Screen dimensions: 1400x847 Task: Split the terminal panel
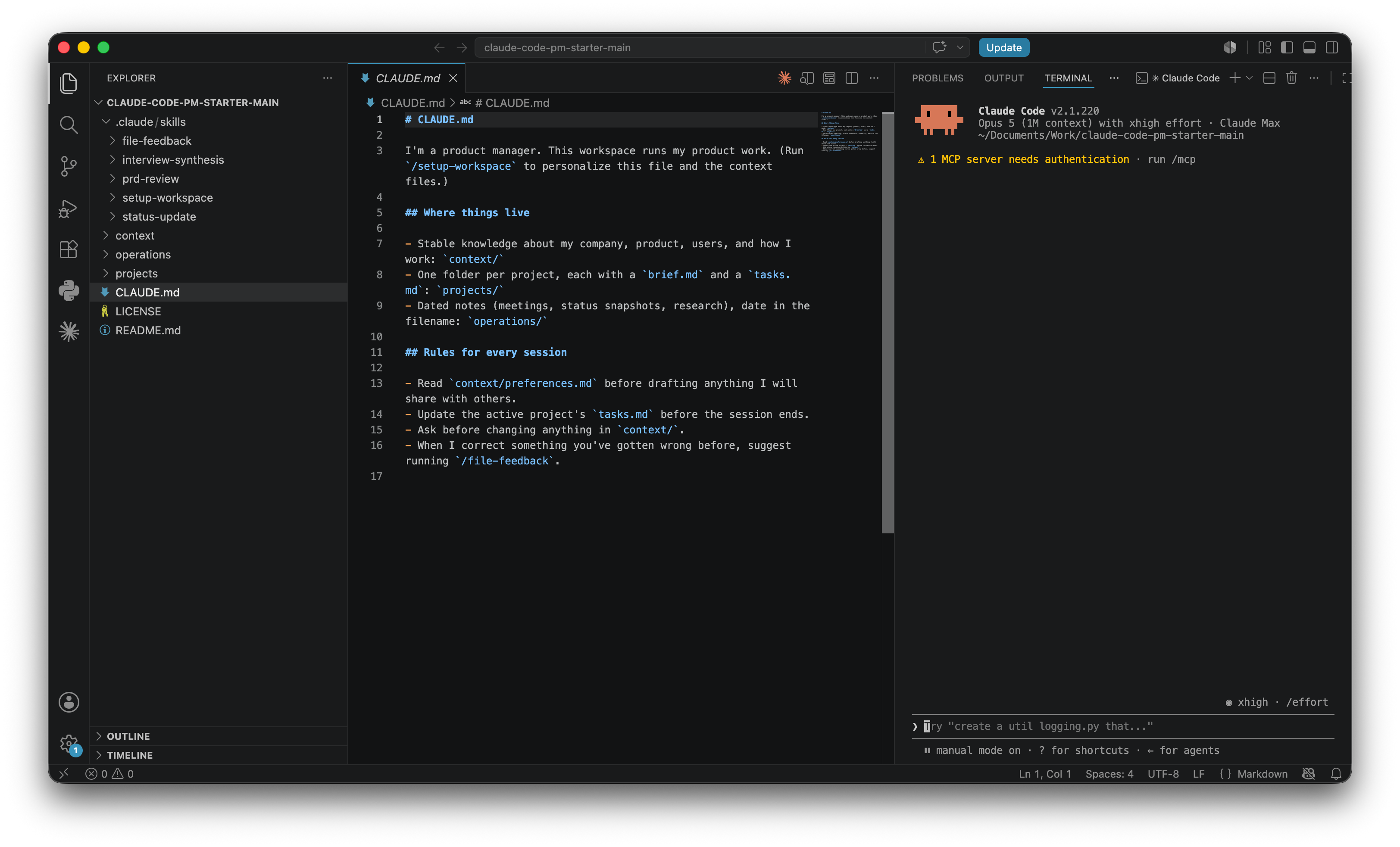click(1269, 78)
